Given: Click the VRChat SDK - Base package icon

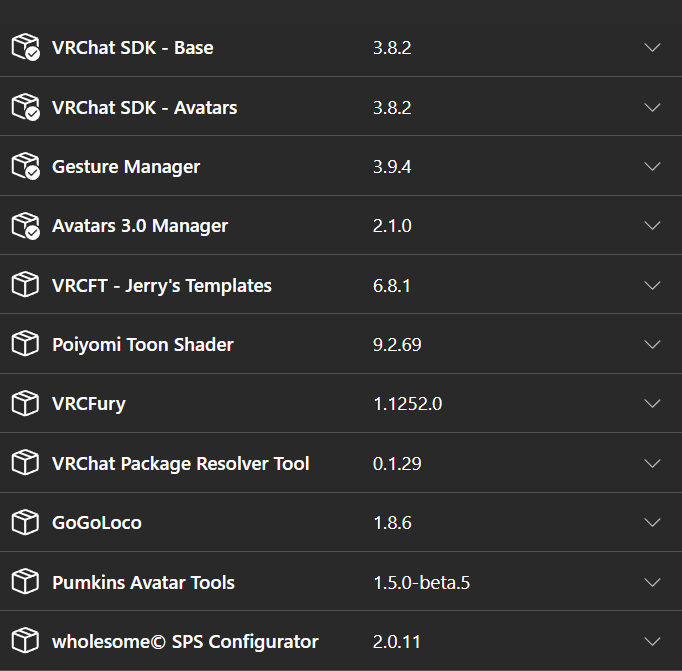Looking at the screenshot, I should pos(25,47).
